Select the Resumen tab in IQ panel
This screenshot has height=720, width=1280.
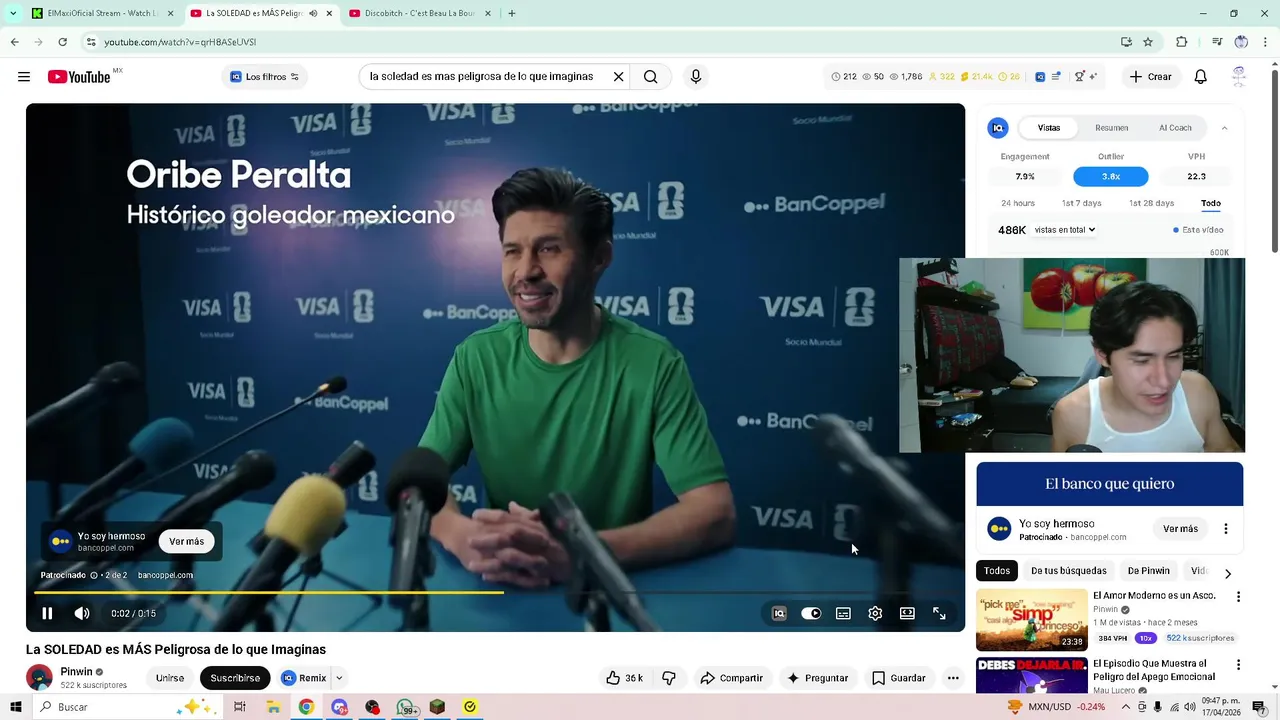coord(1111,128)
